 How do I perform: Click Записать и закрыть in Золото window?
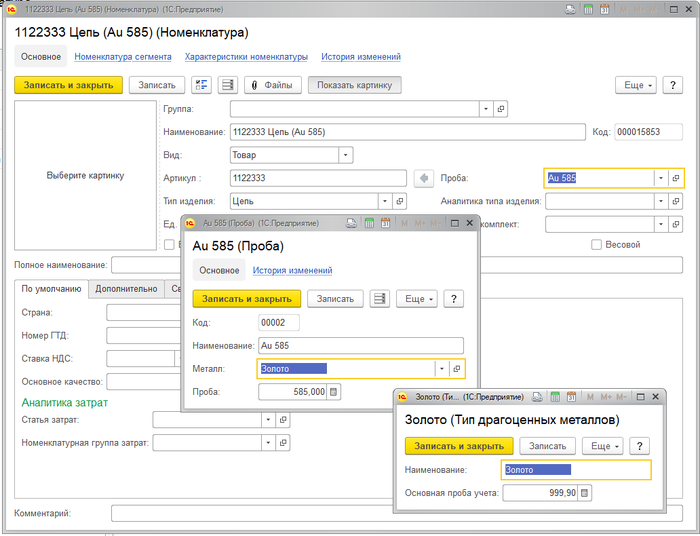point(458,446)
